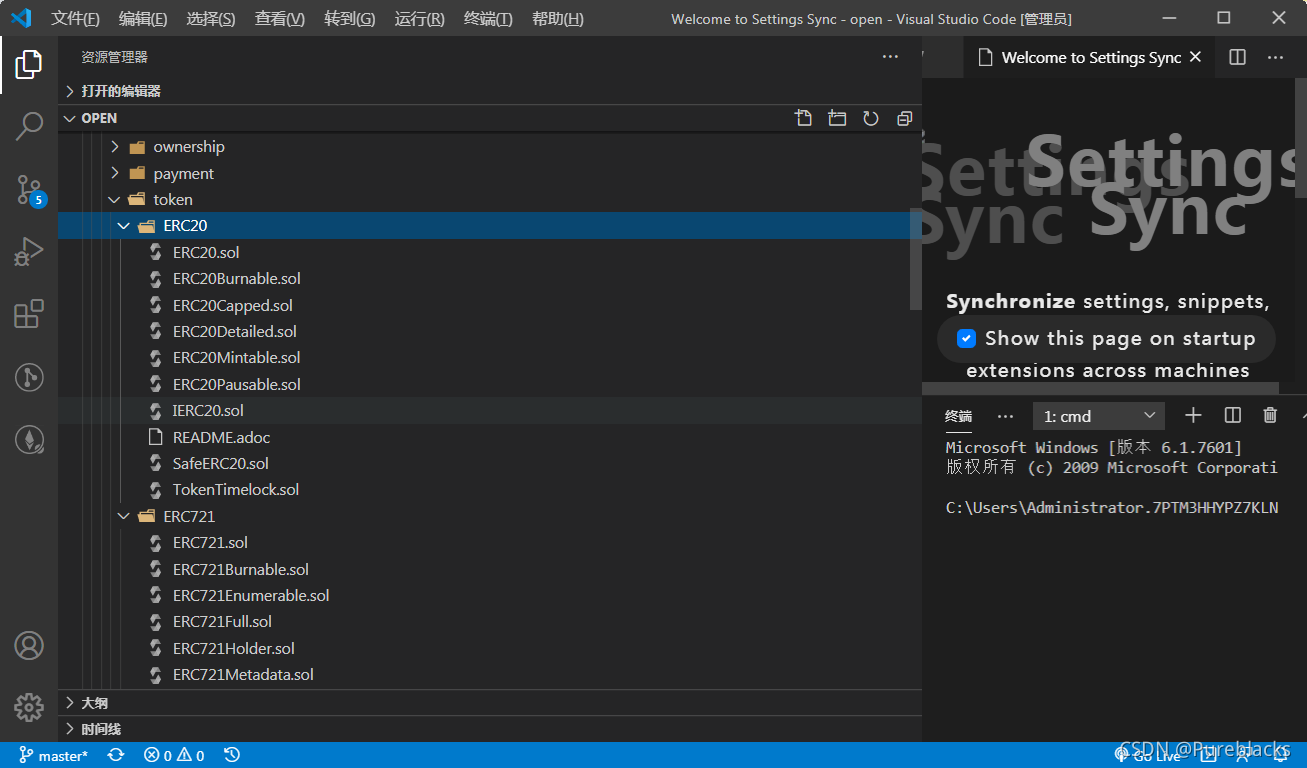Open Source Control view with 5 badge
This screenshot has height=768, width=1307.
[29, 189]
